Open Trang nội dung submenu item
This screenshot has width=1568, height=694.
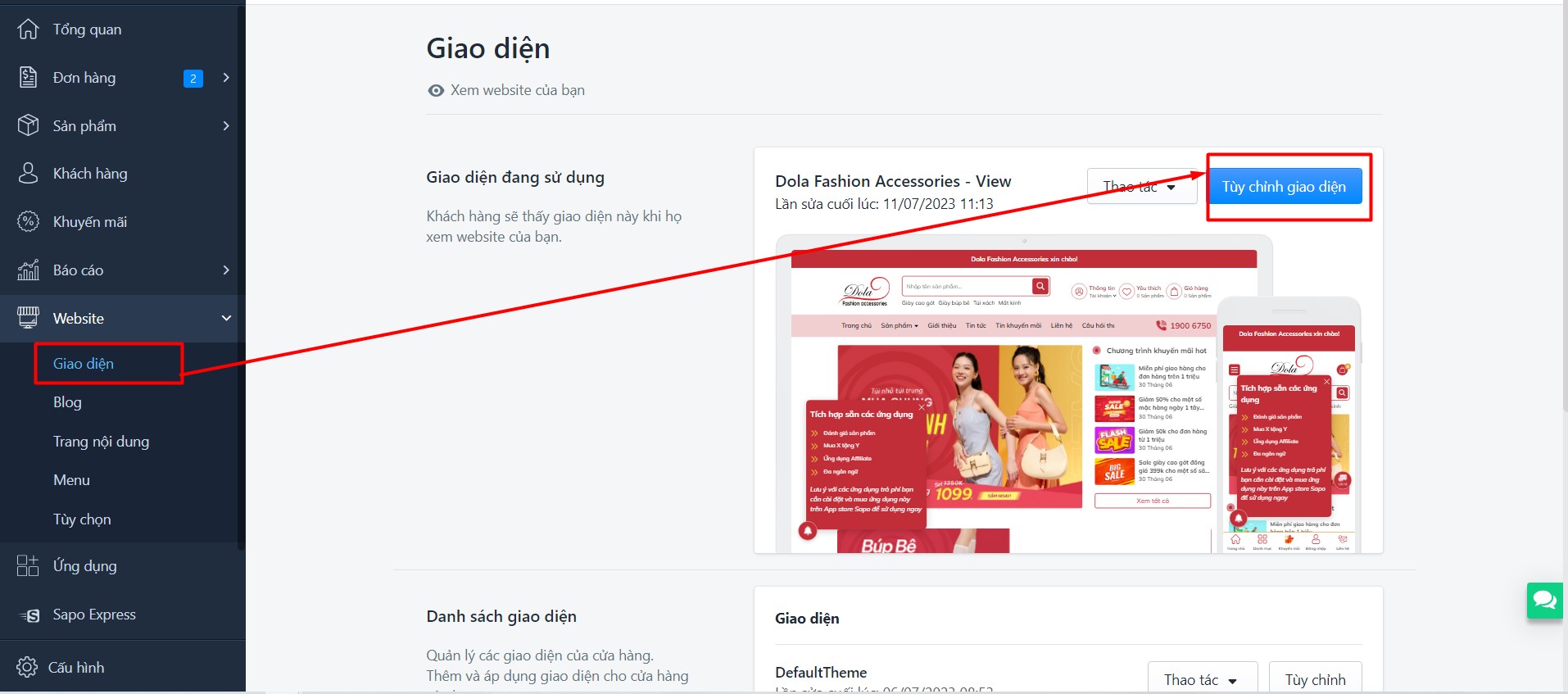coord(102,442)
